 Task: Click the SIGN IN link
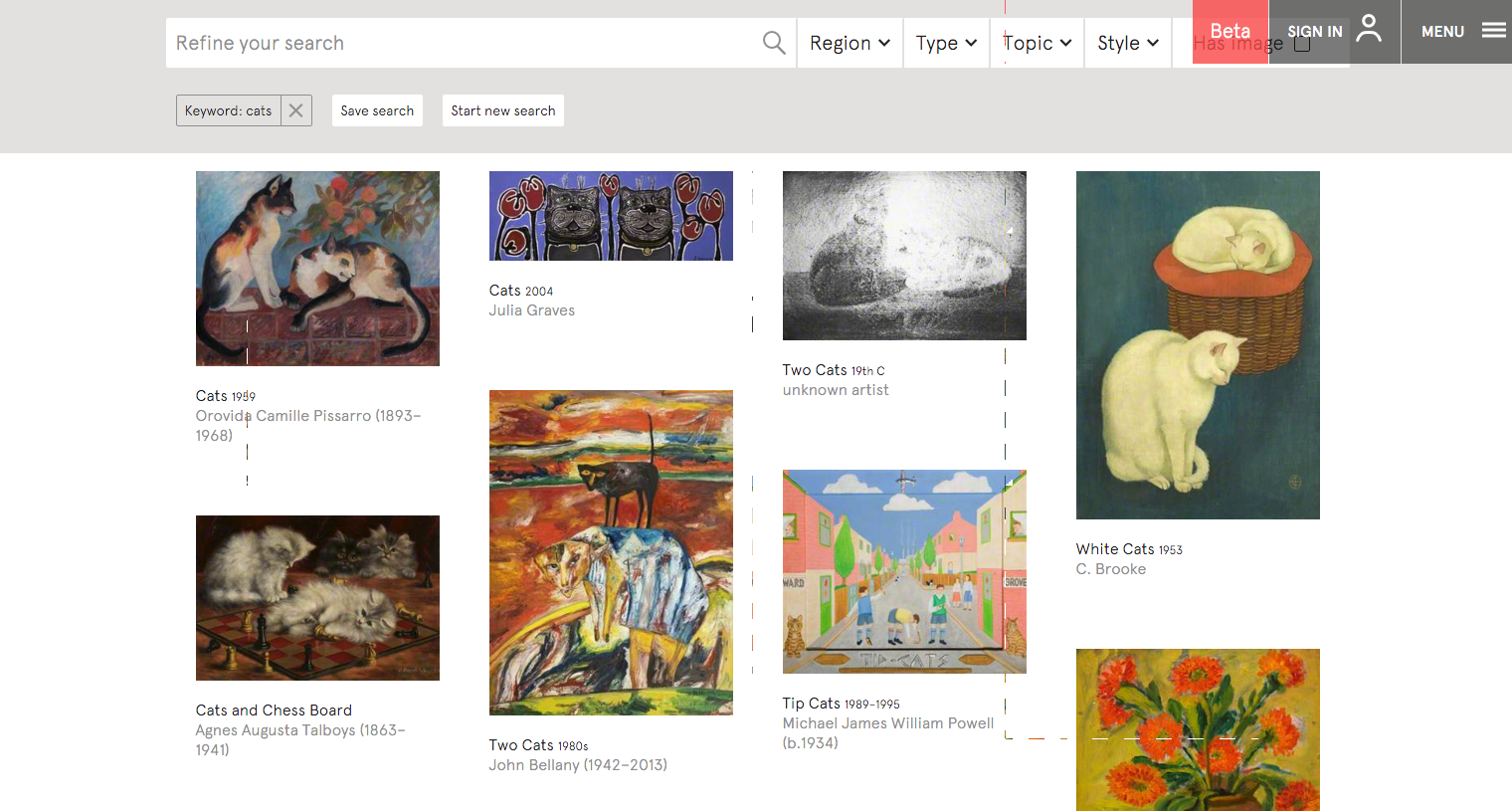tap(1315, 31)
